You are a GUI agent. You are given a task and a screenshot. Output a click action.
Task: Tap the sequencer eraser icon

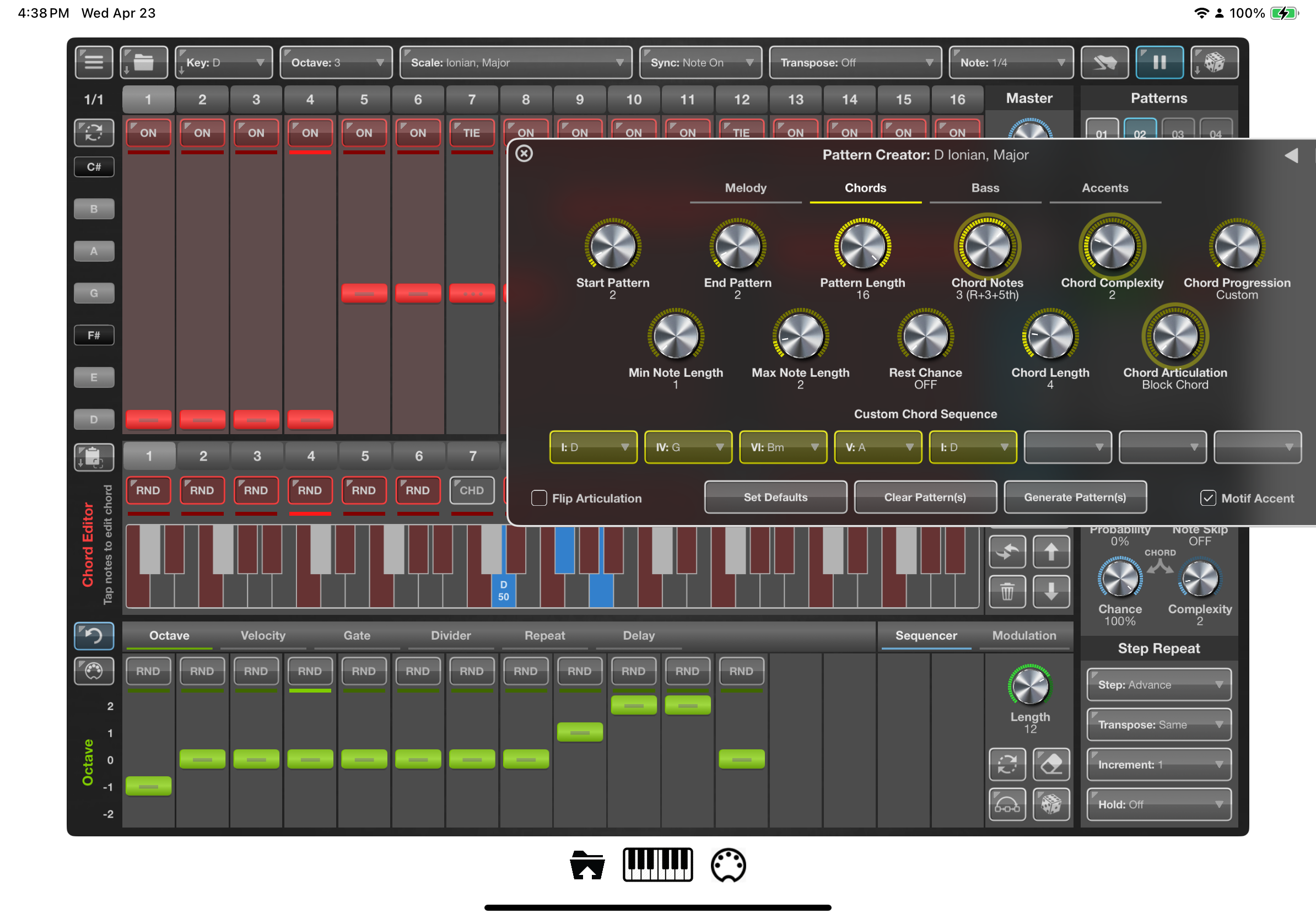(x=1051, y=764)
